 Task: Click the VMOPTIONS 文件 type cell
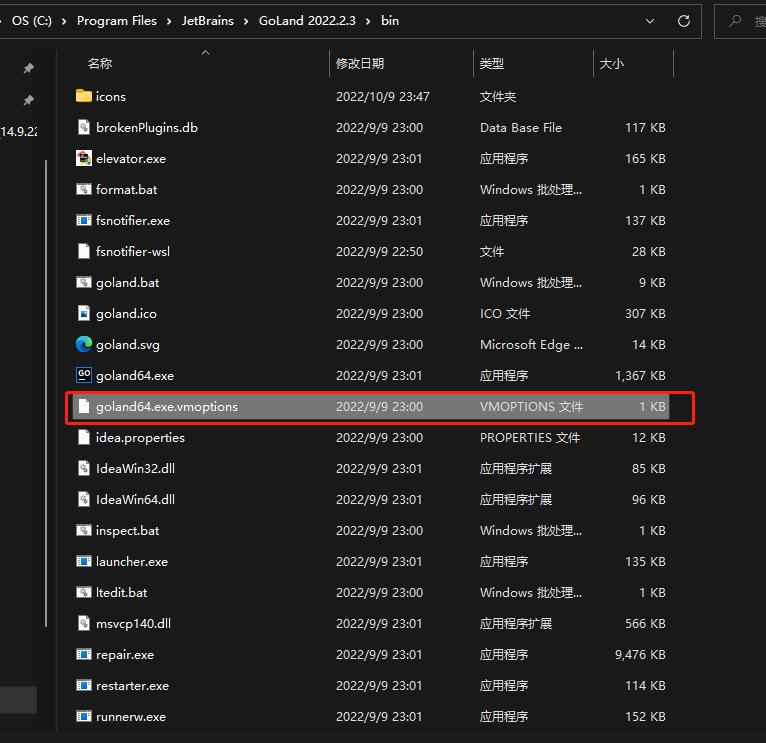coord(532,406)
